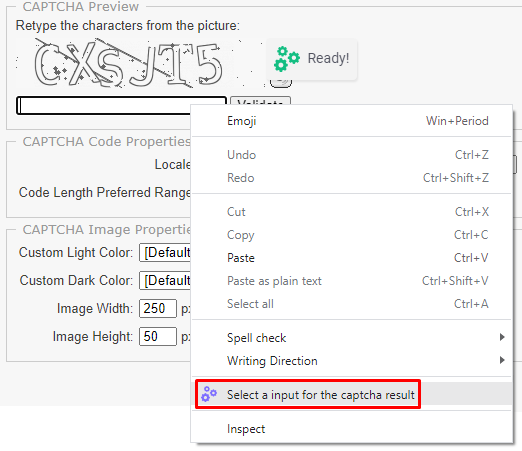Viewport: 522px width, 451px height.
Task: Click the Custom Dark Color field
Action: (x=165, y=280)
